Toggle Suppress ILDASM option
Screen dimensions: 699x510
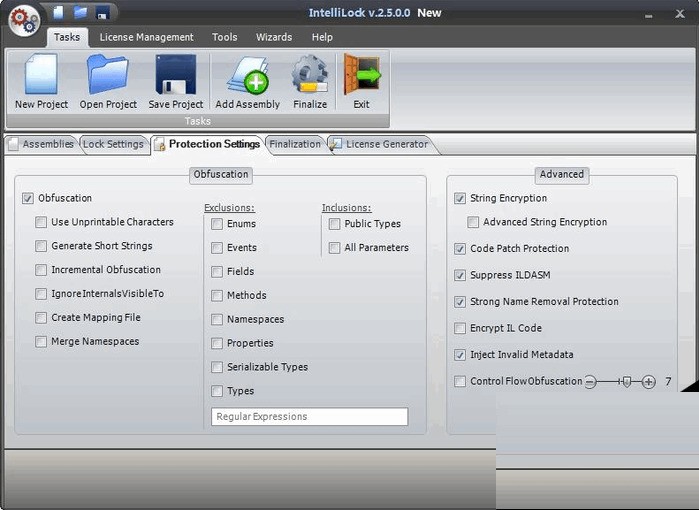pyautogui.click(x=460, y=275)
